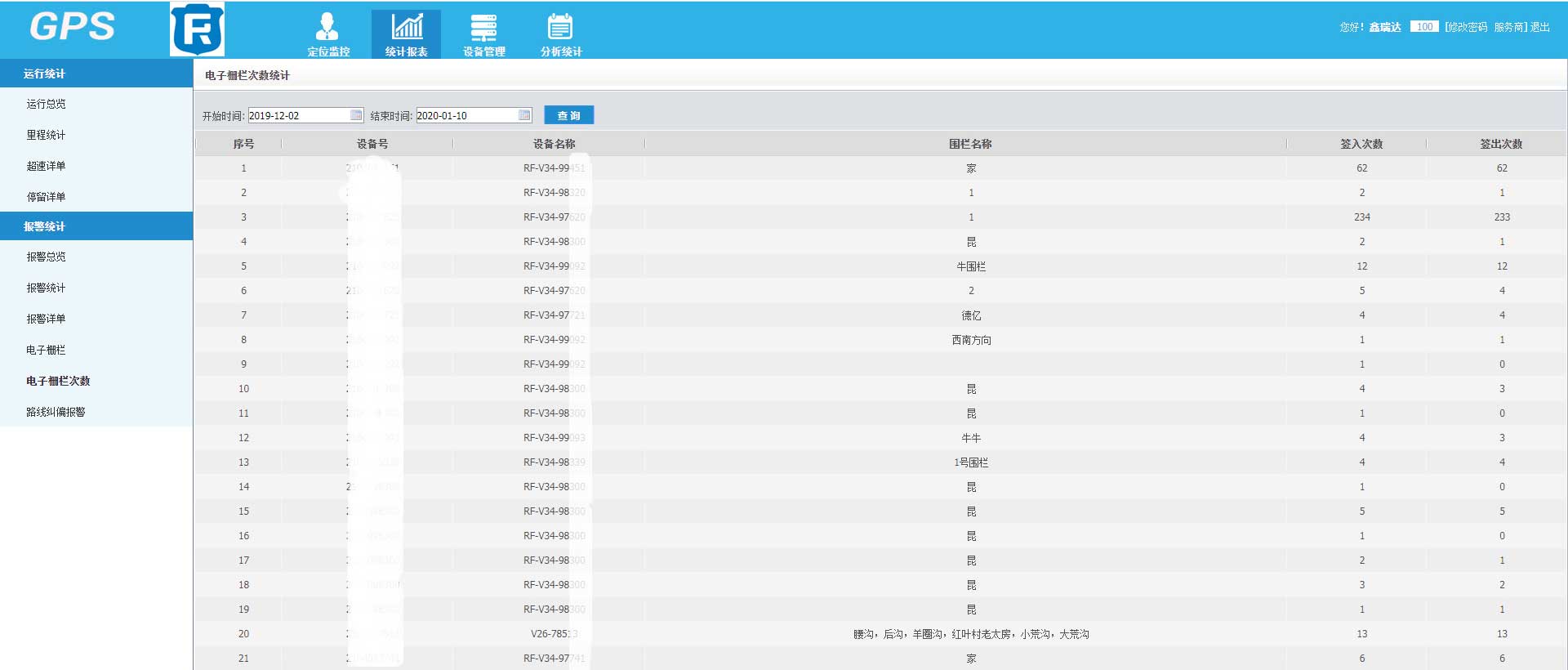The image size is (1568, 670).
Task: Collapse the 报警统计 sidebar section
Action: 96,226
